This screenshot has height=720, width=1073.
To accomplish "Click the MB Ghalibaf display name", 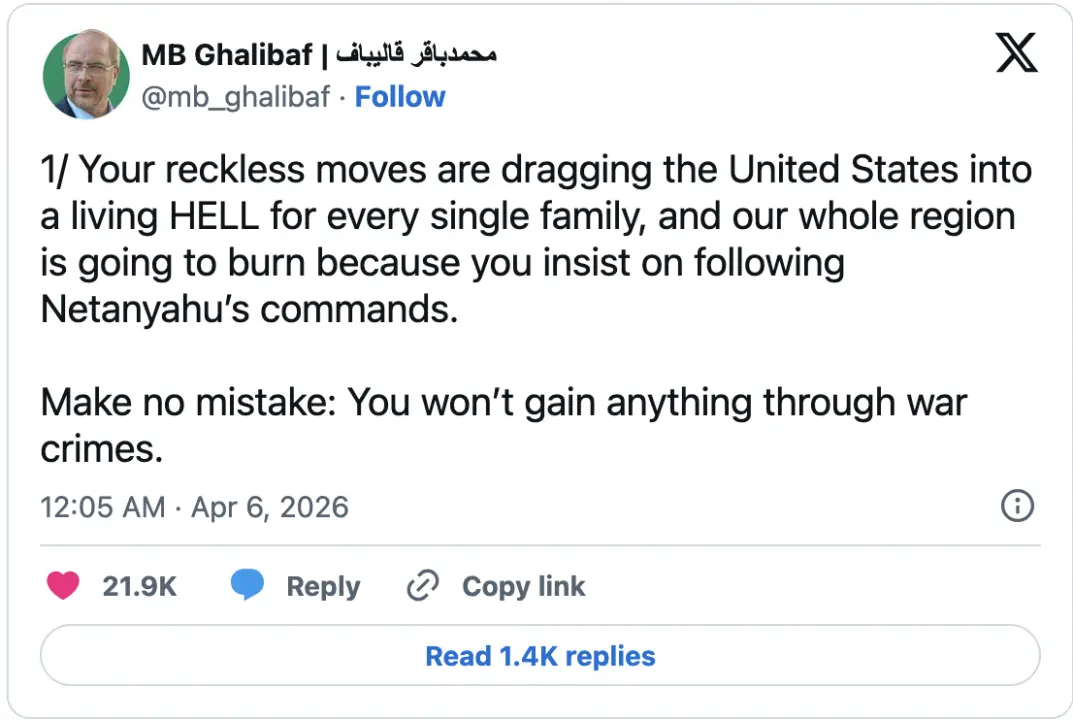I will [x=227, y=55].
